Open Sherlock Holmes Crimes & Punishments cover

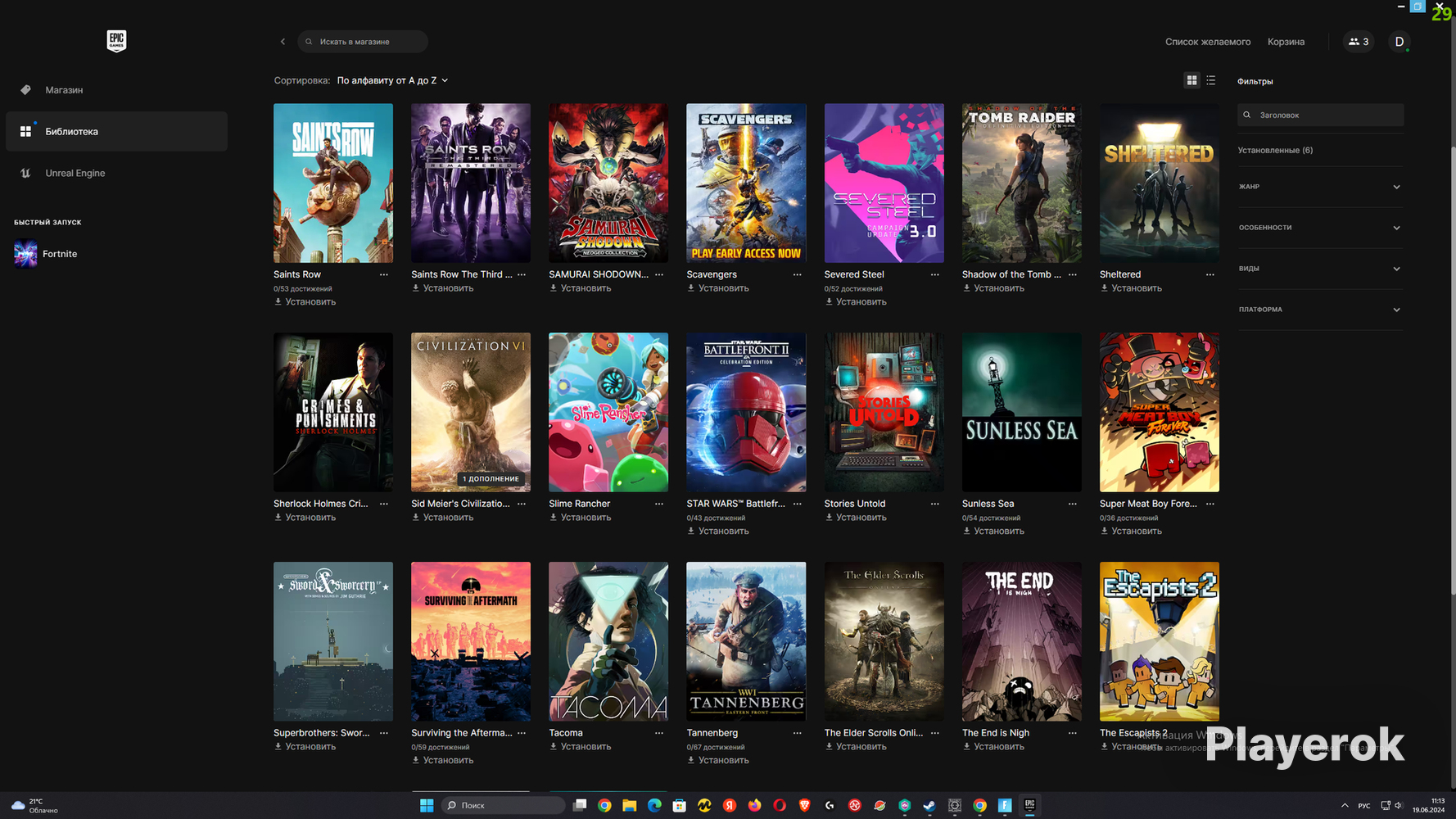tap(333, 412)
